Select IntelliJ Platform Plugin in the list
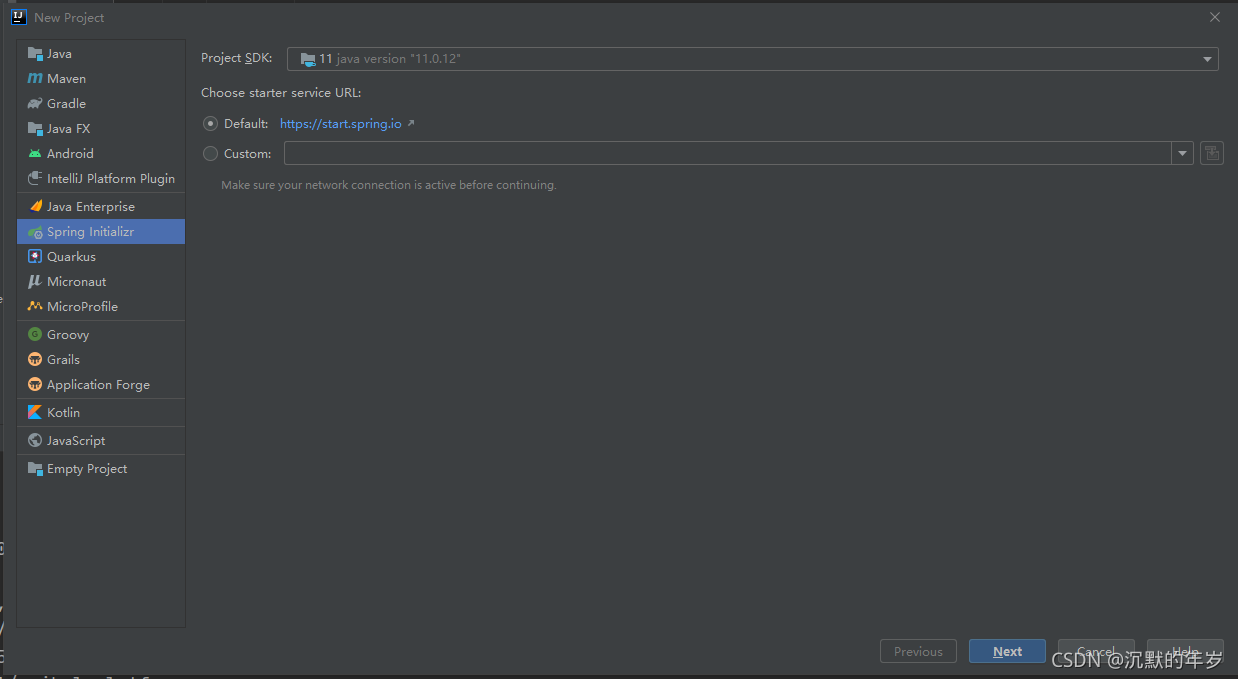The image size is (1238, 679). 101,179
